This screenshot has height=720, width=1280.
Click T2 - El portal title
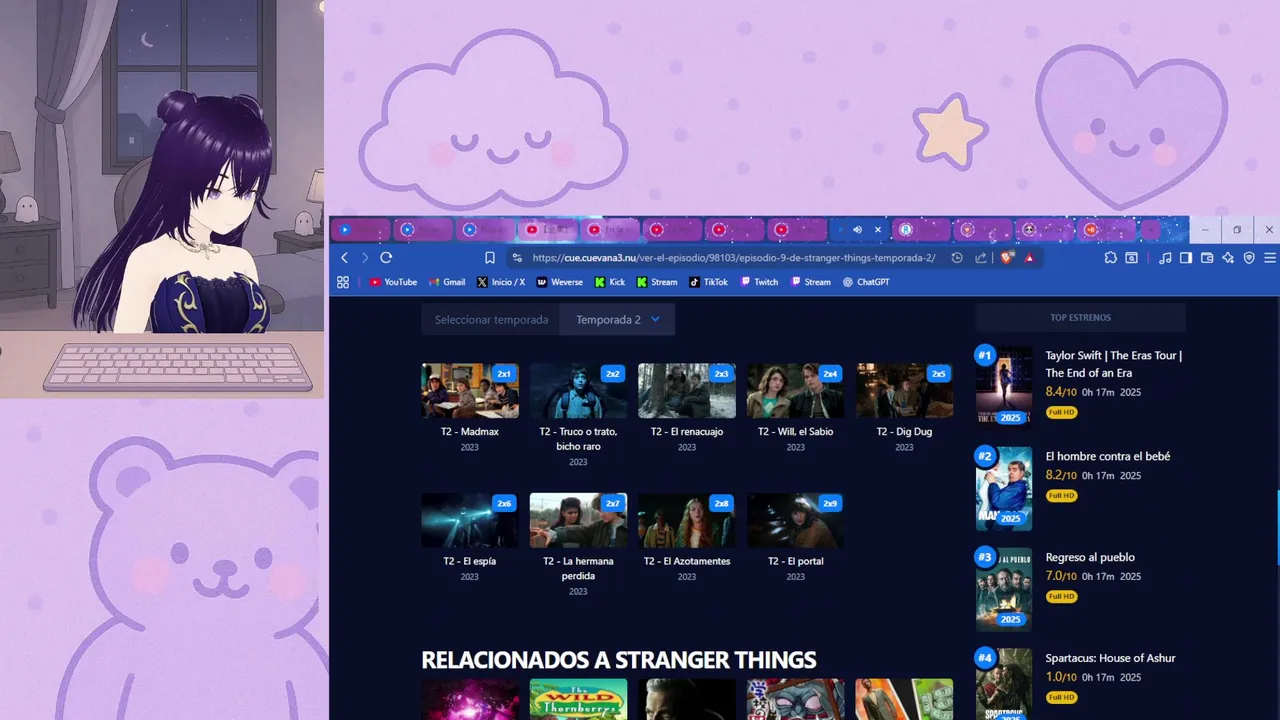(x=795, y=561)
